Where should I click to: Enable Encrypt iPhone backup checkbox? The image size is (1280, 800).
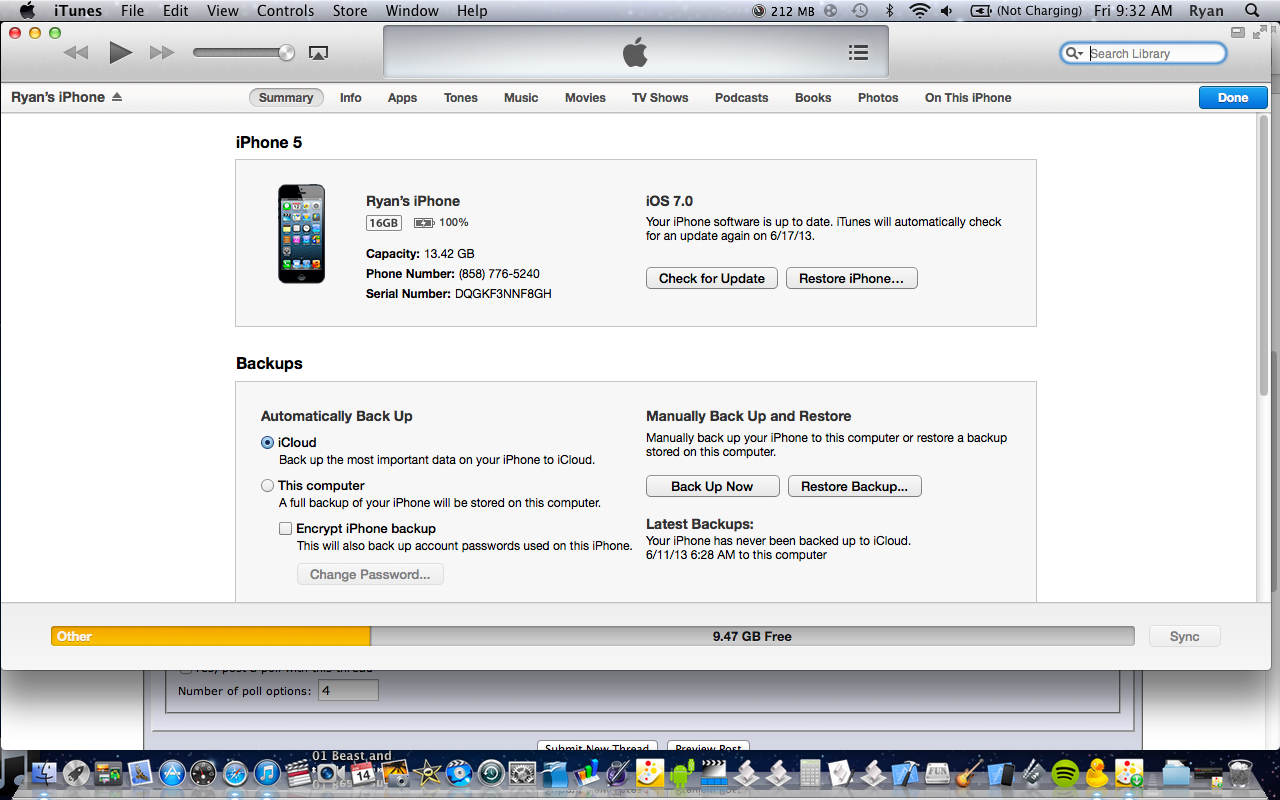(x=286, y=529)
